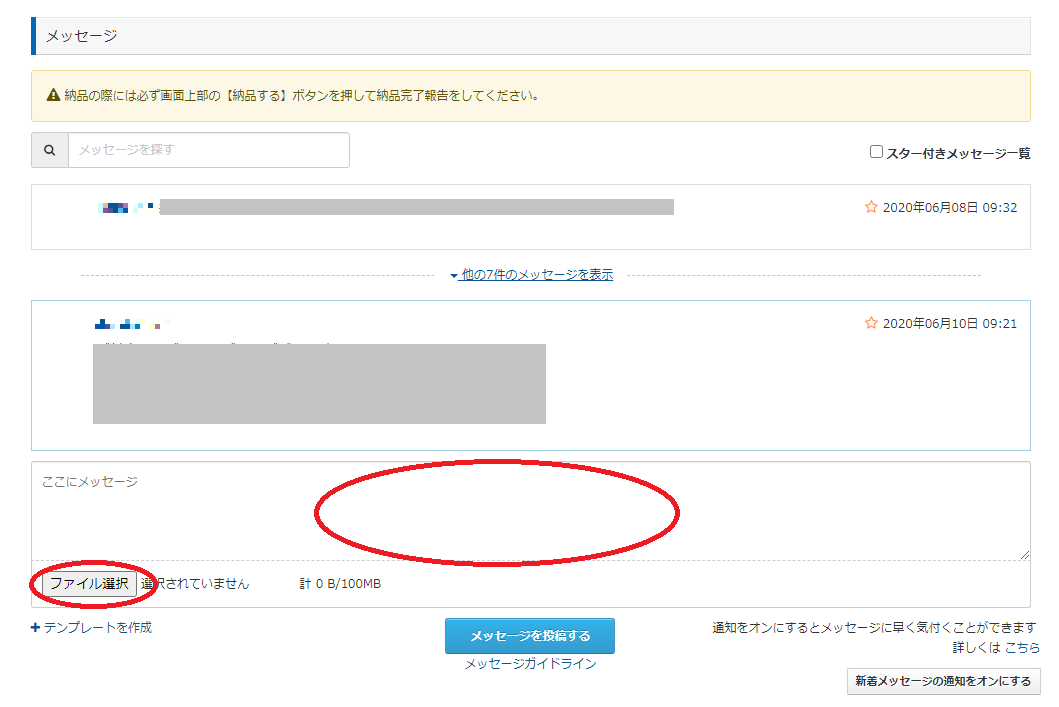The width and height of the screenshot is (1059, 707).
Task: Toggle the スター付きメッセージ一覧 checkbox
Action: pyautogui.click(x=876, y=152)
